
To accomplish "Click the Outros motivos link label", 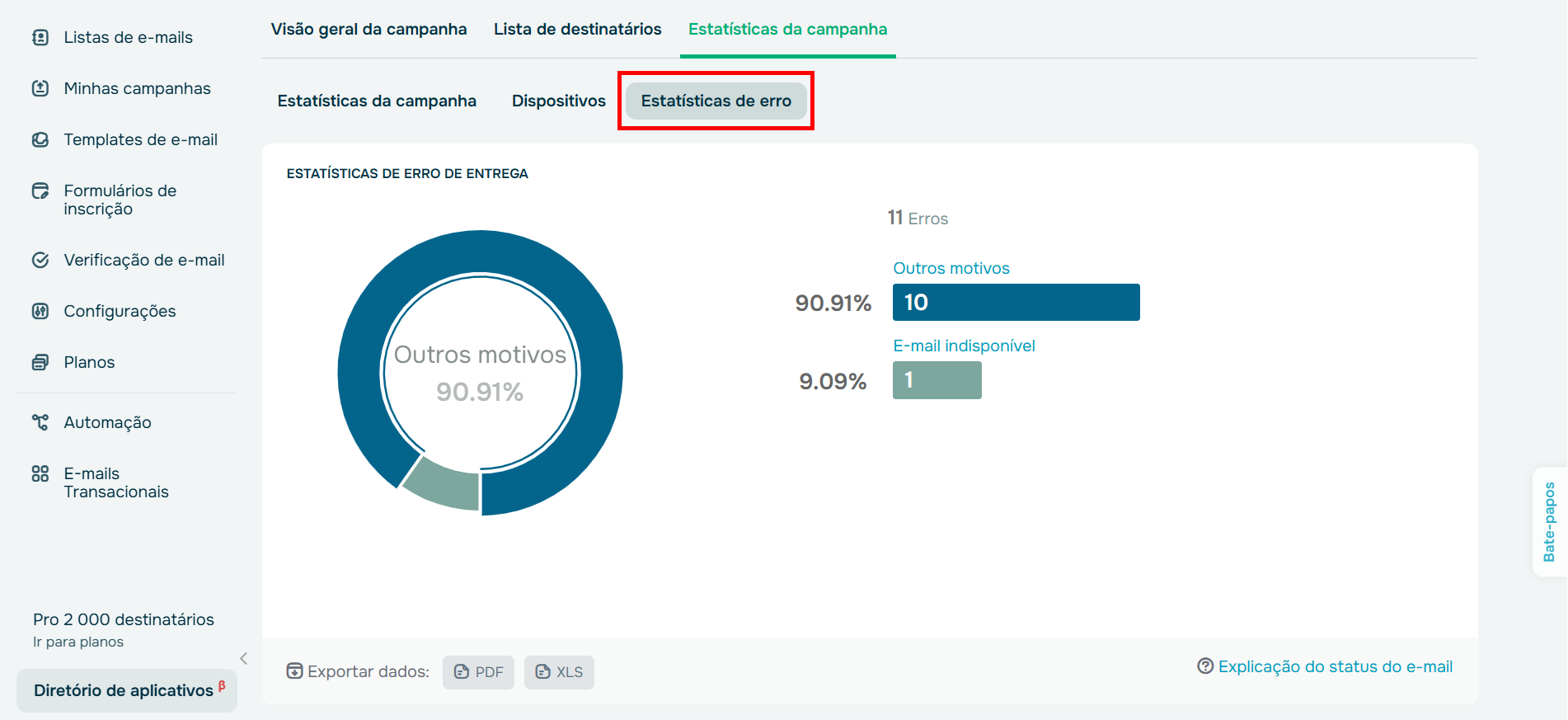I will tap(951, 268).
